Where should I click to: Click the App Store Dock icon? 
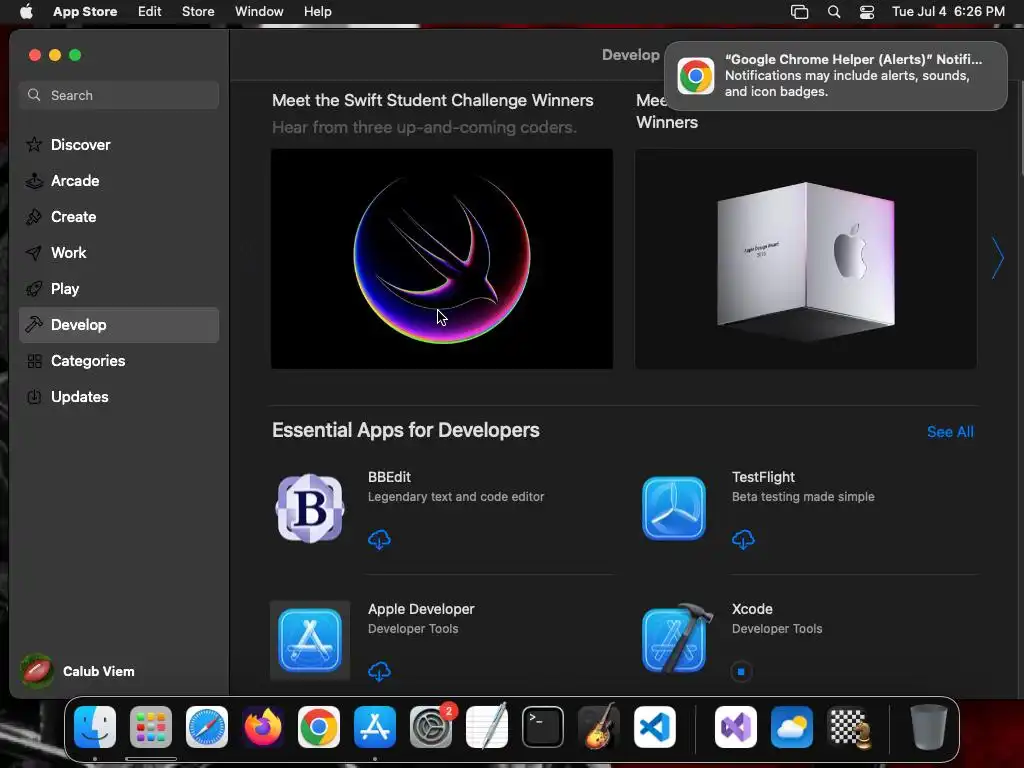[375, 727]
